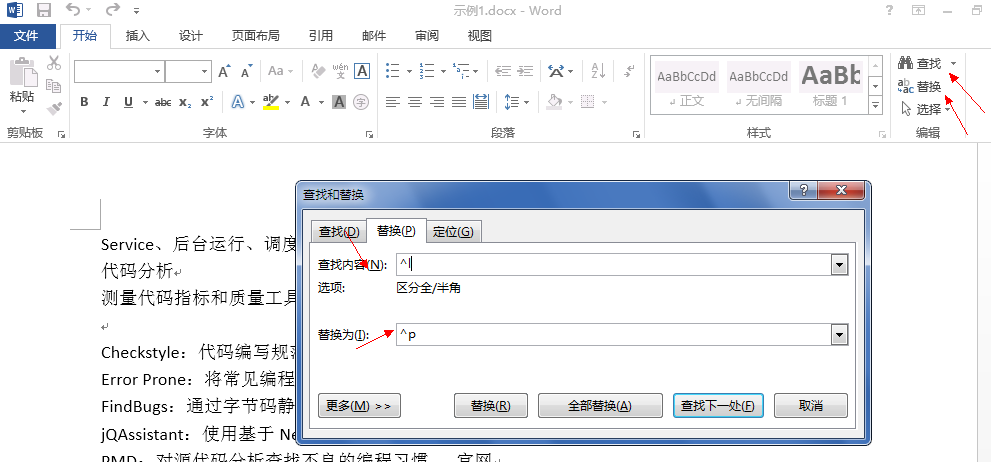Screen dimensions: 991x462
Task: Toggle strikethrough abc formatting
Action: 163,102
